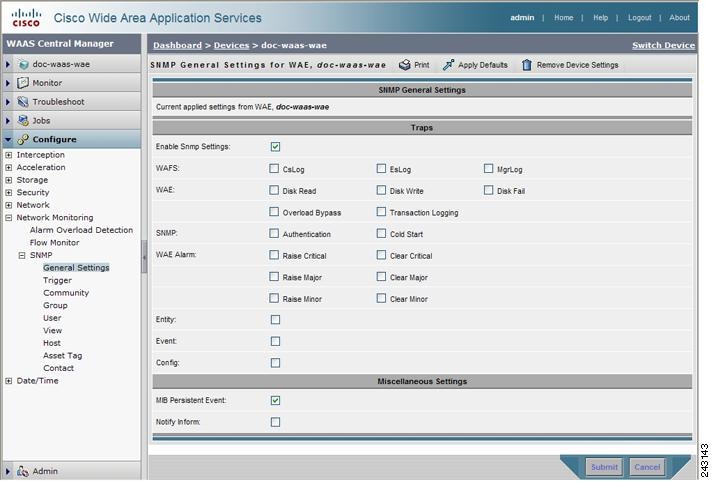The height and width of the screenshot is (481, 712).
Task: Collapse the Configure menu arrow
Action: point(8,139)
